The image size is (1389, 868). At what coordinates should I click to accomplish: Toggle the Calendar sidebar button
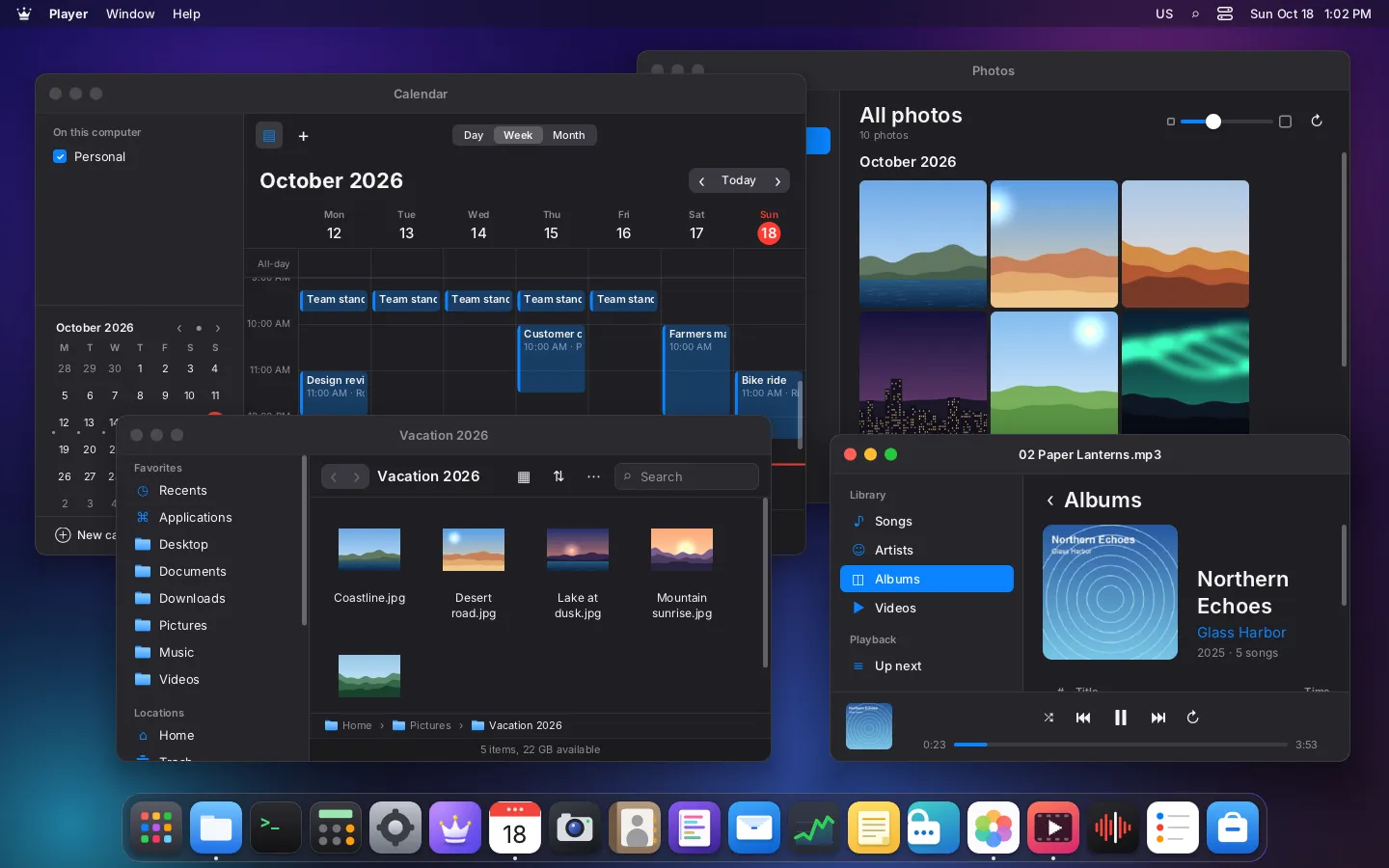[269, 136]
